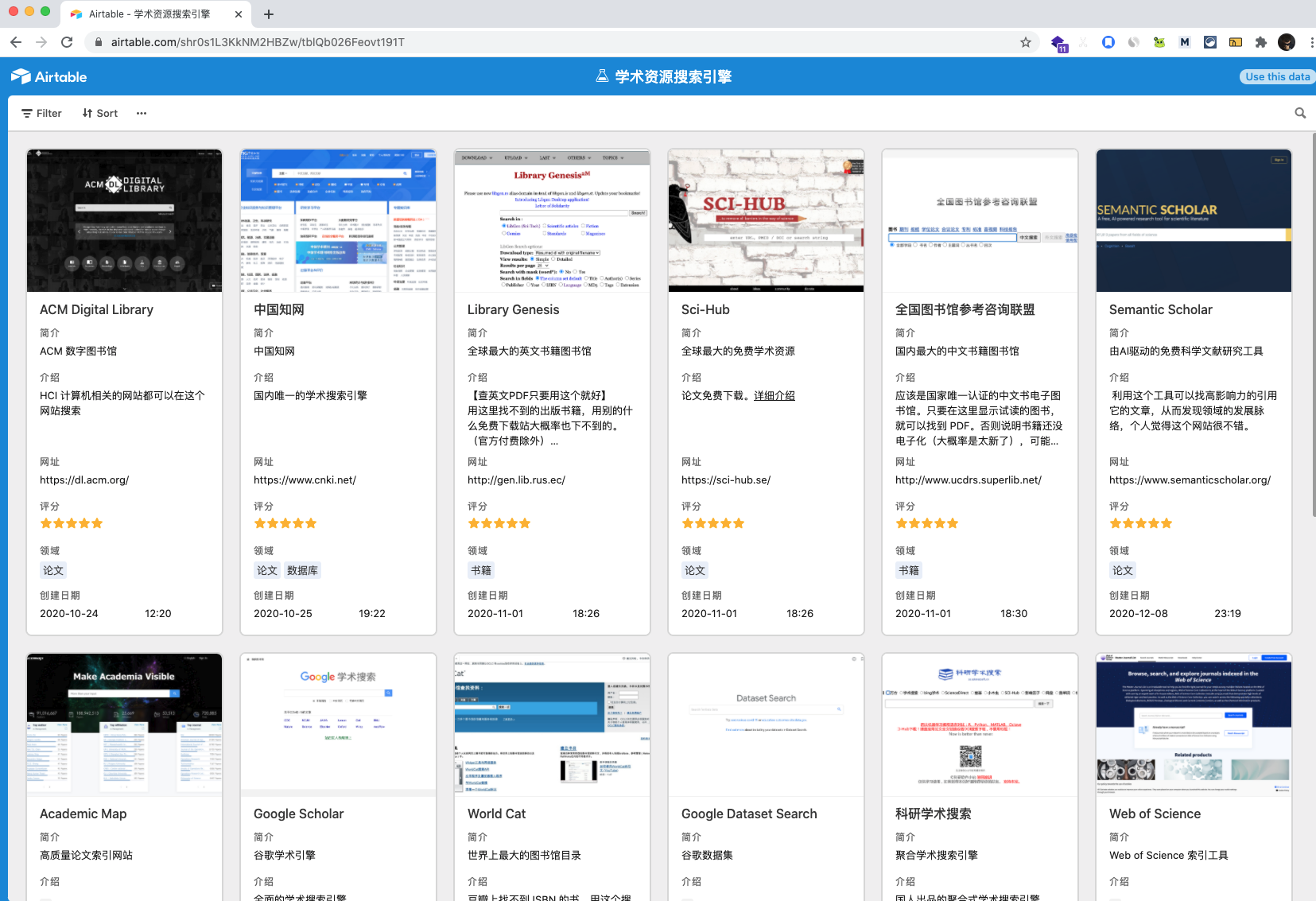Click the 书籍 tag on Library Genesis card
This screenshot has width=1316, height=901.
click(x=481, y=570)
